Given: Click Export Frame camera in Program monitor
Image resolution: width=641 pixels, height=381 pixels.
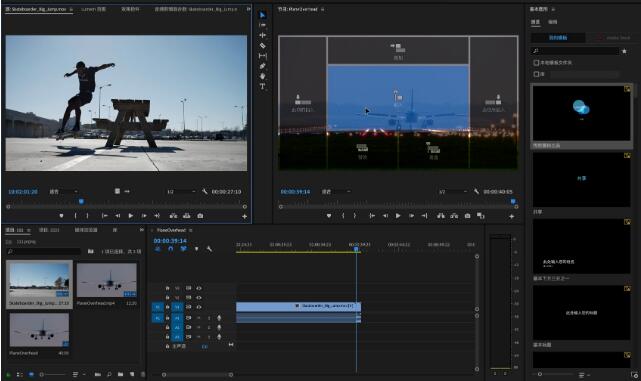Looking at the screenshot, I should (x=467, y=216).
